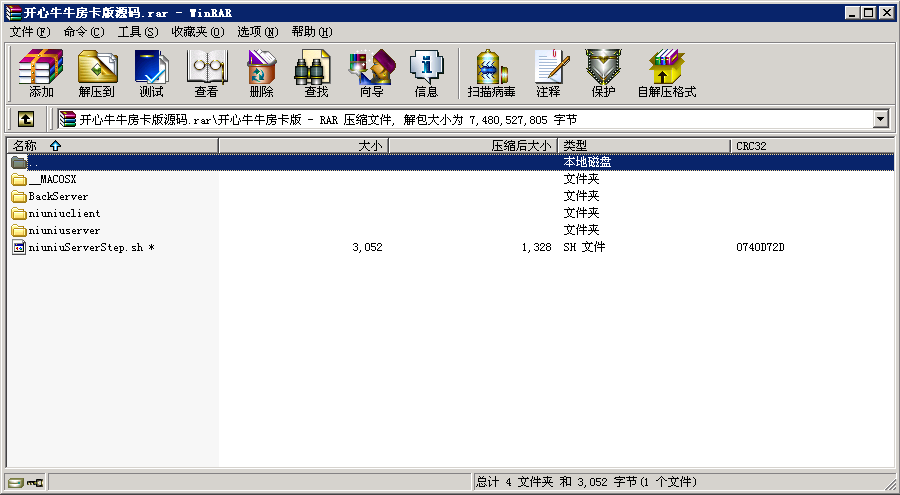This screenshot has width=900, height=495.
Task: Open the Comment (注释) toolbar icon
Action: [x=548, y=73]
